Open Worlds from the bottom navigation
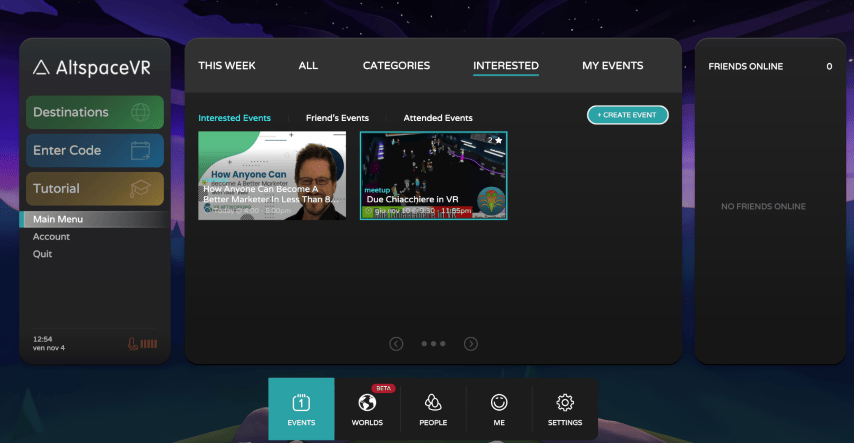The height and width of the screenshot is (443, 854). coord(367,409)
